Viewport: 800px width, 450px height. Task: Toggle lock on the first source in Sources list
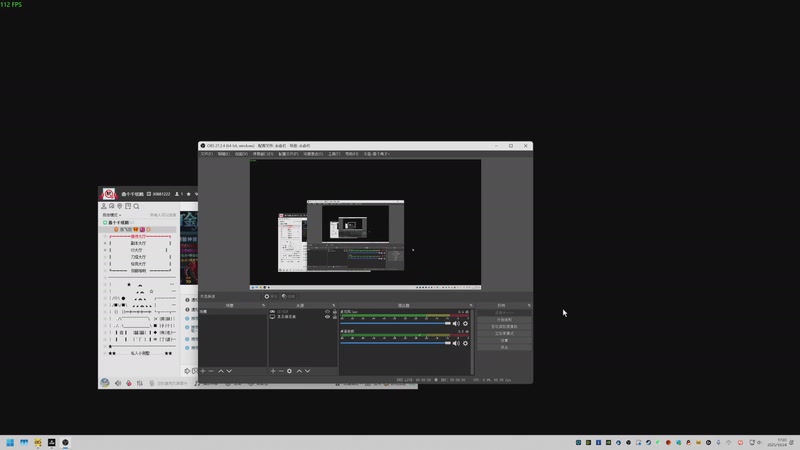(x=335, y=311)
